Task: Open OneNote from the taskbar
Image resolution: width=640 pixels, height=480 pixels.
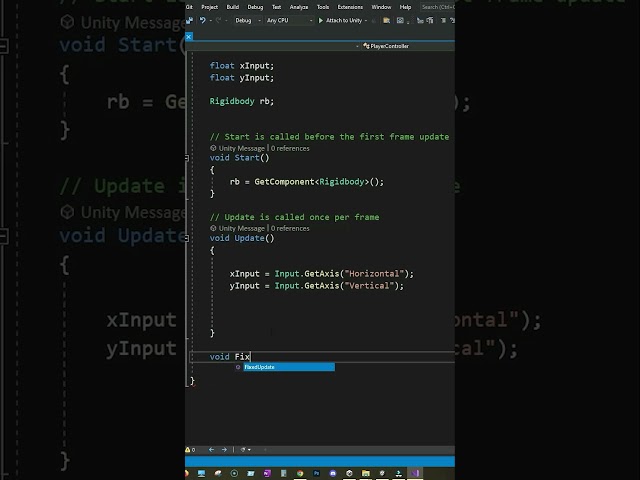Action: [267, 473]
